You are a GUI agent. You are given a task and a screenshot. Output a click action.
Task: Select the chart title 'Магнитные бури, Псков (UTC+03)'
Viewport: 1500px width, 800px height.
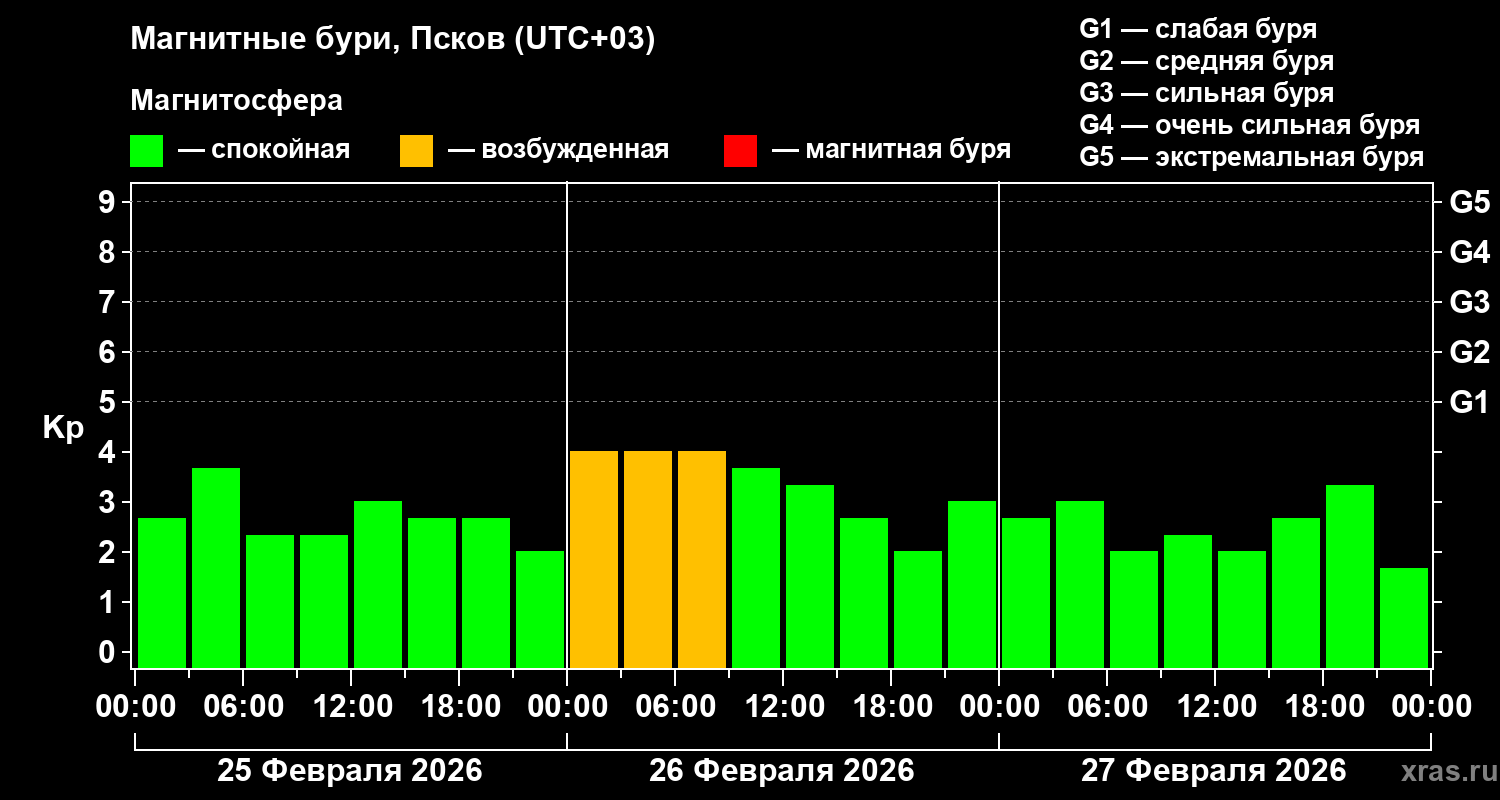[393, 40]
